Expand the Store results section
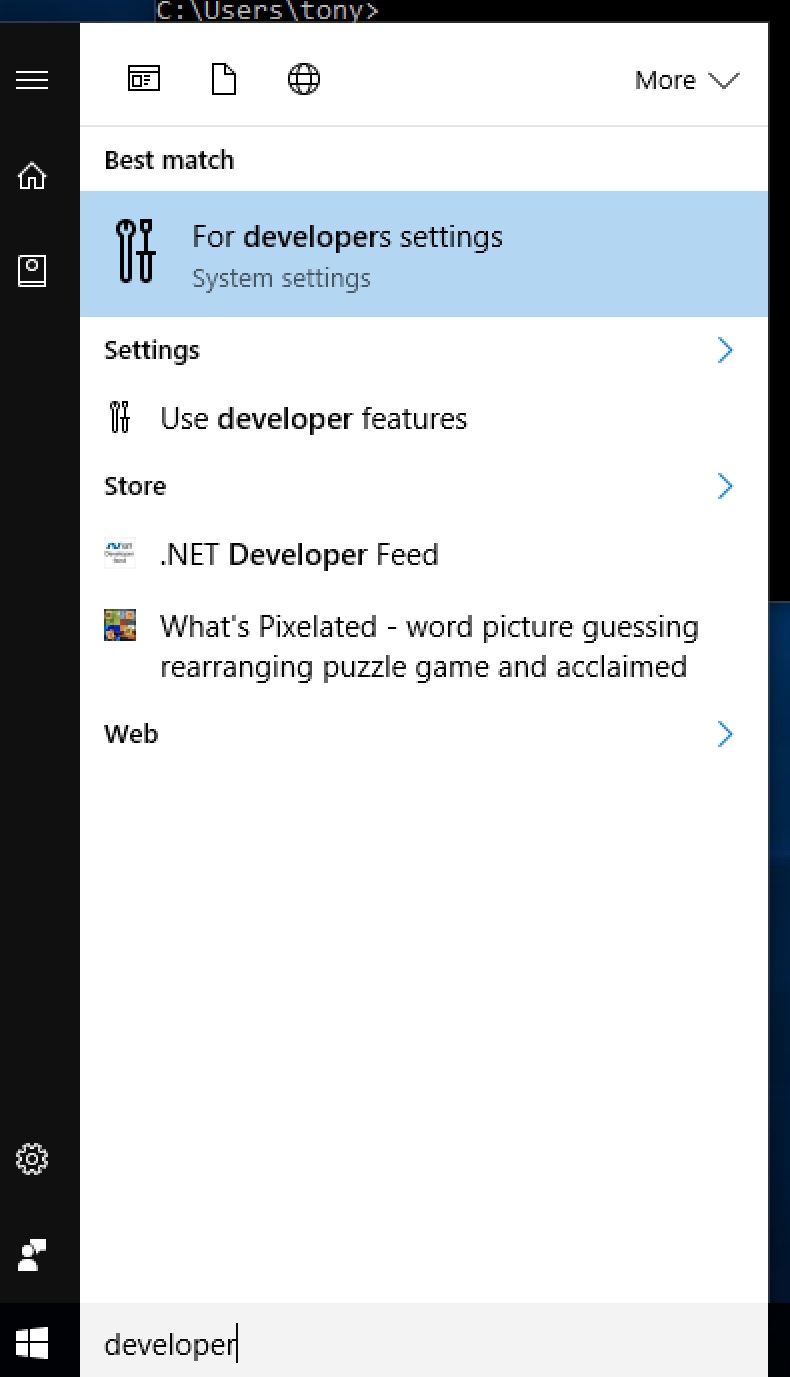Image resolution: width=790 pixels, height=1377 pixels. pyautogui.click(x=725, y=486)
